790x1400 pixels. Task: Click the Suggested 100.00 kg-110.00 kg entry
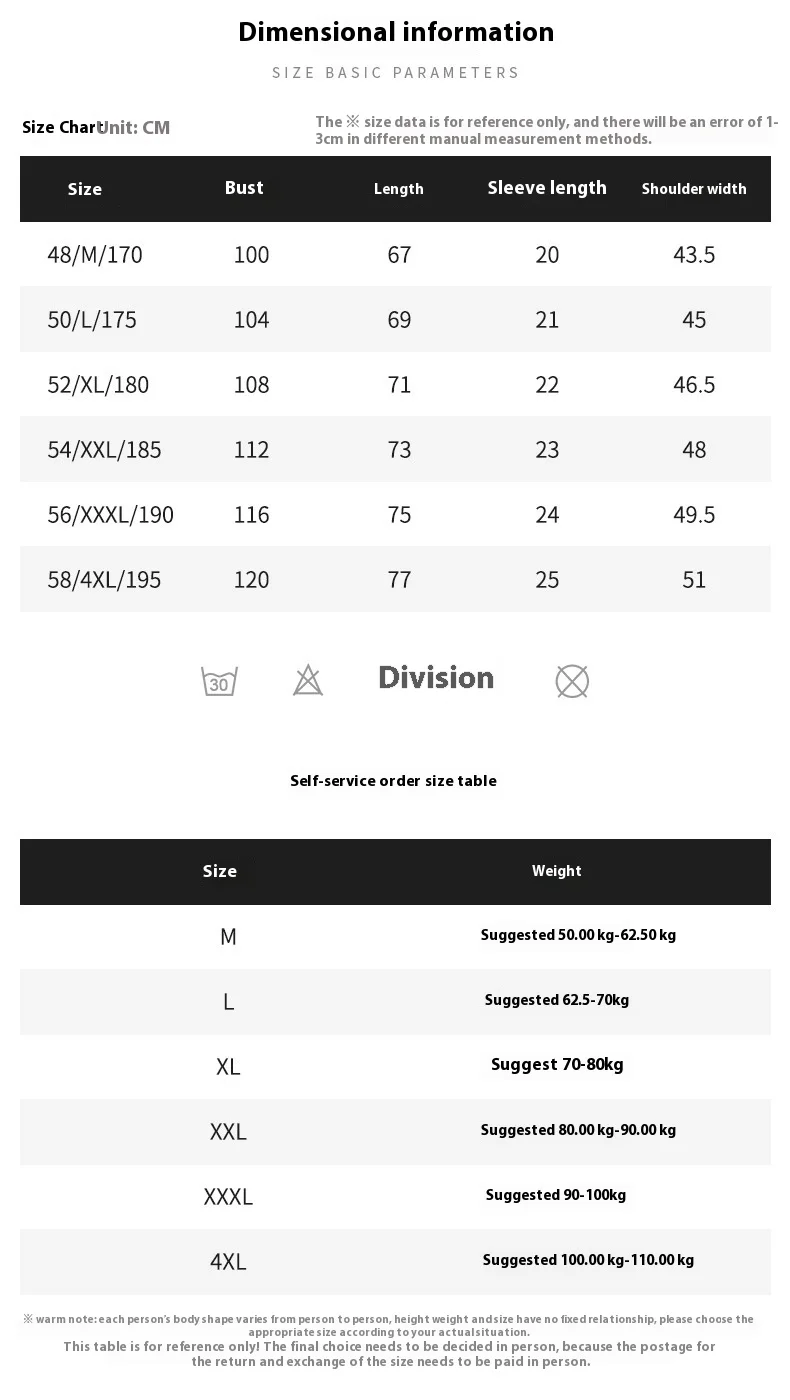pyautogui.click(x=588, y=1260)
